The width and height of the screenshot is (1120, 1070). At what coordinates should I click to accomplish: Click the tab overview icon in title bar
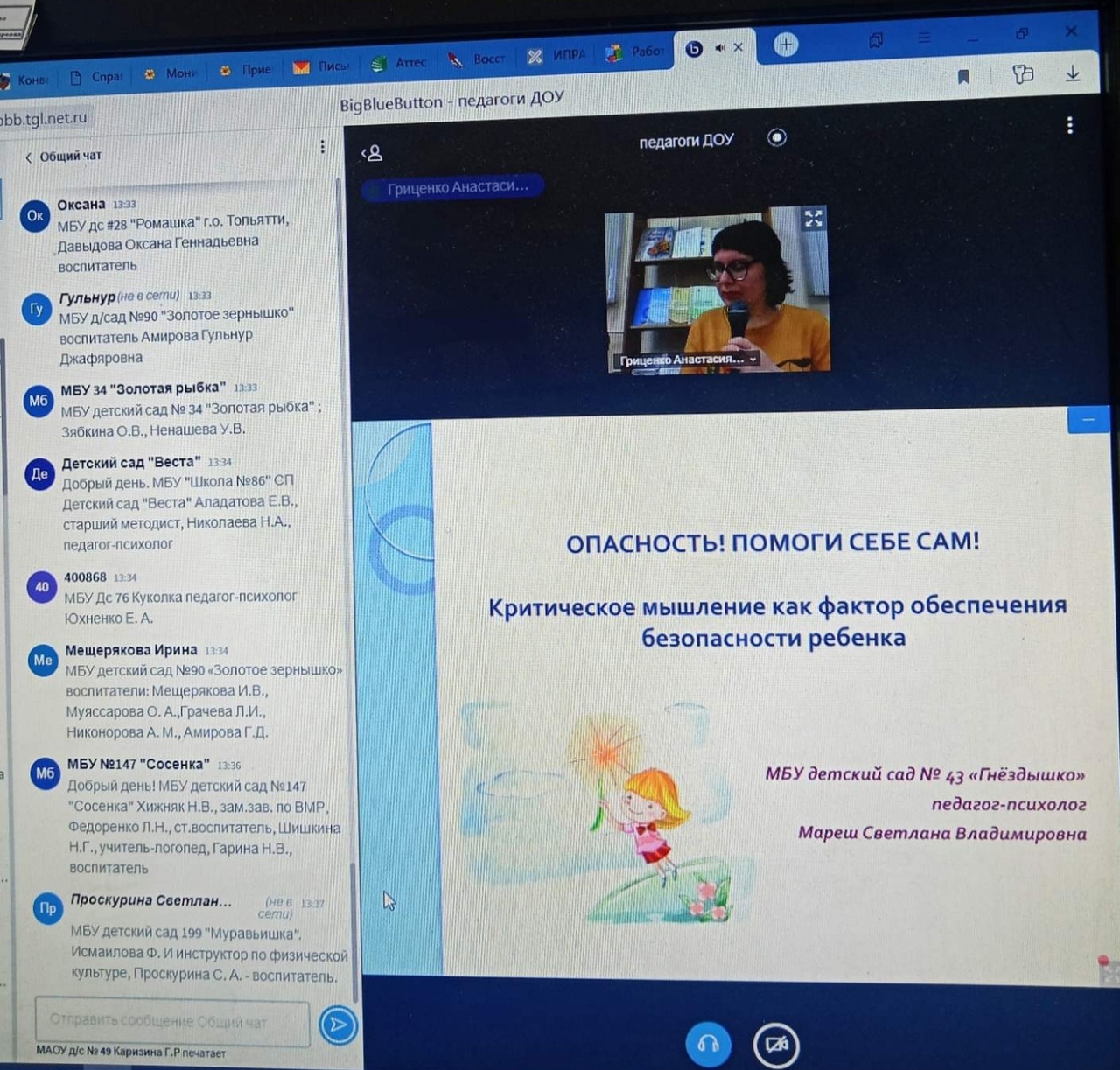click(876, 39)
